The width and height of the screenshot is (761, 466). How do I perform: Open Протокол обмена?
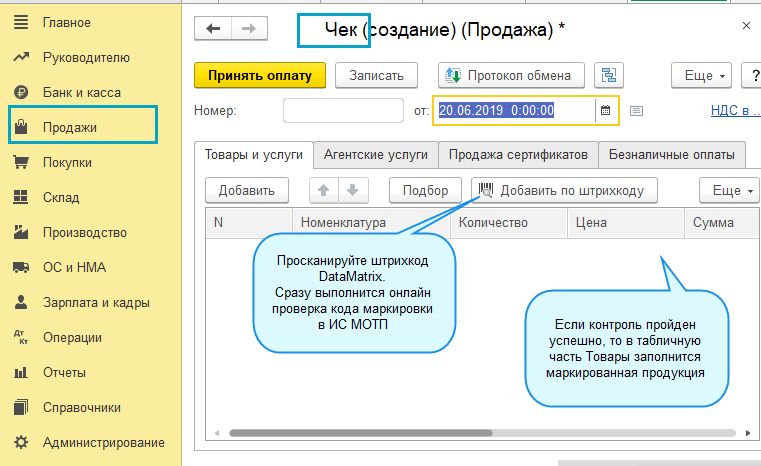tap(511, 75)
